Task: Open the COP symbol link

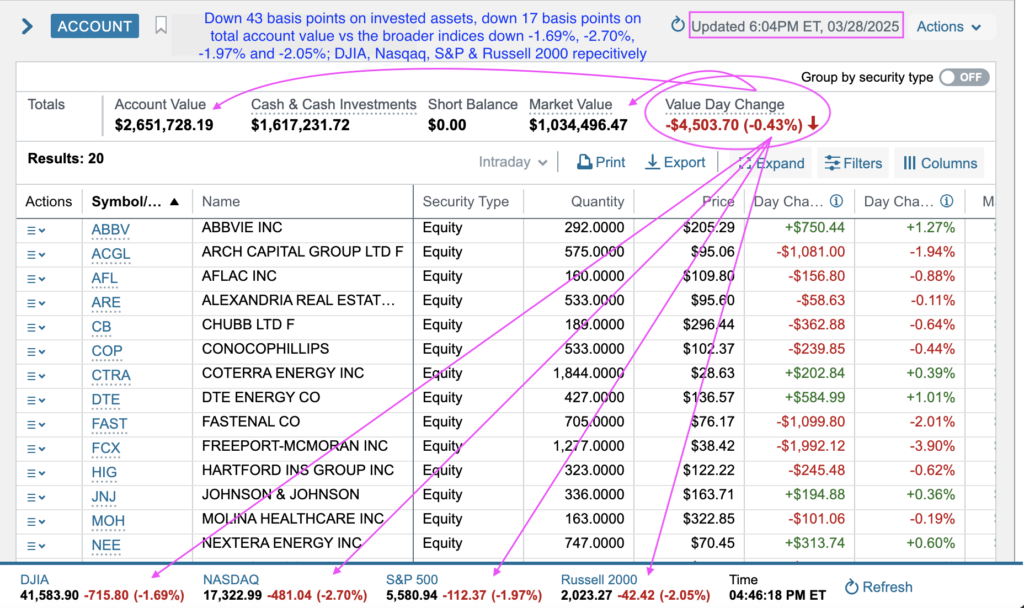Action: pos(107,351)
